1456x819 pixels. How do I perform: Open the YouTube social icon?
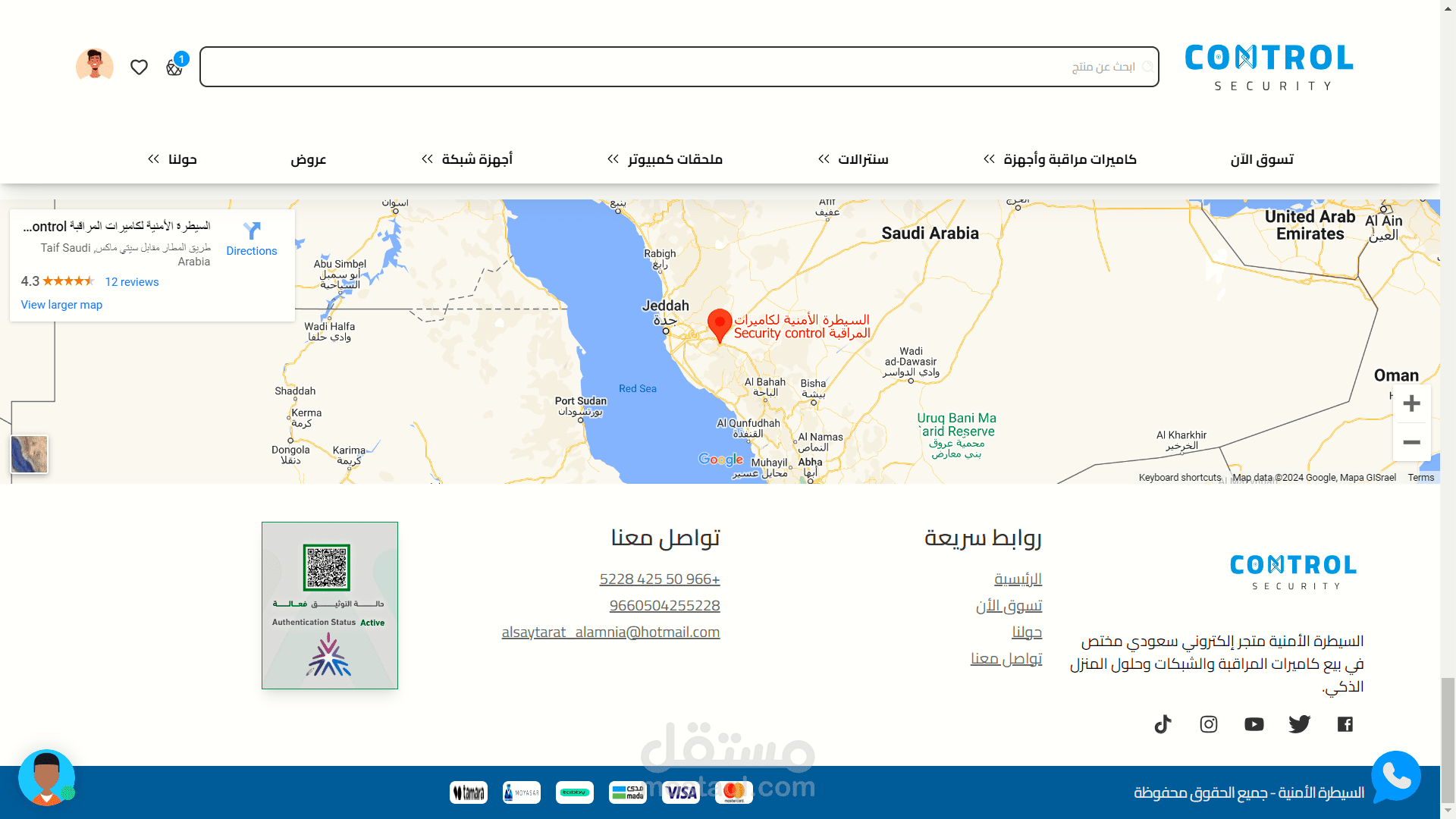1254,724
